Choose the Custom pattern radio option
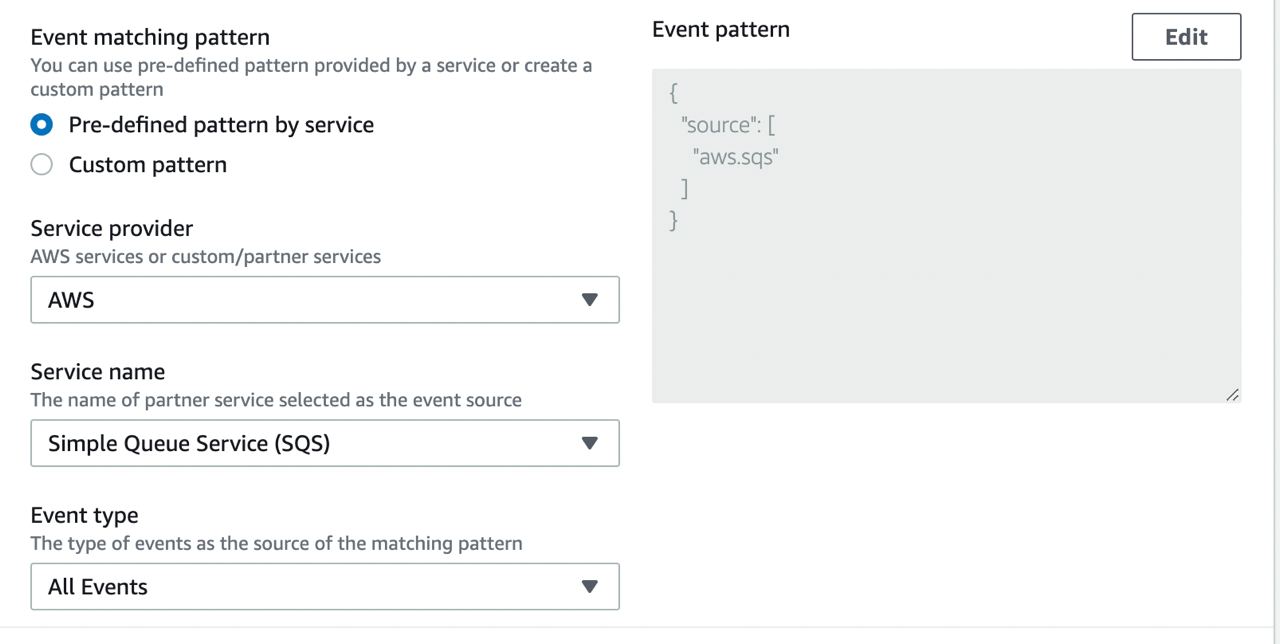 [x=41, y=165]
